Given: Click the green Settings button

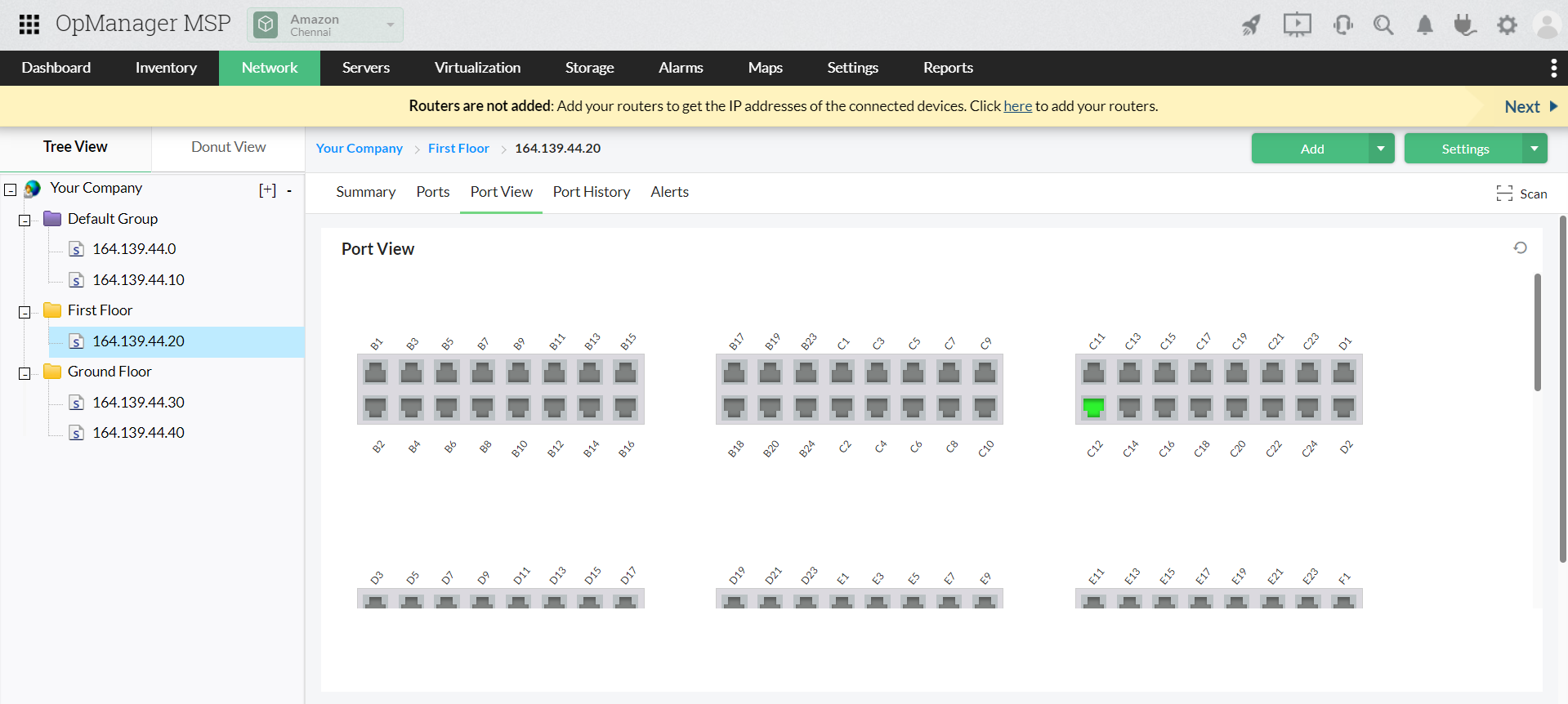Looking at the screenshot, I should 1464,149.
